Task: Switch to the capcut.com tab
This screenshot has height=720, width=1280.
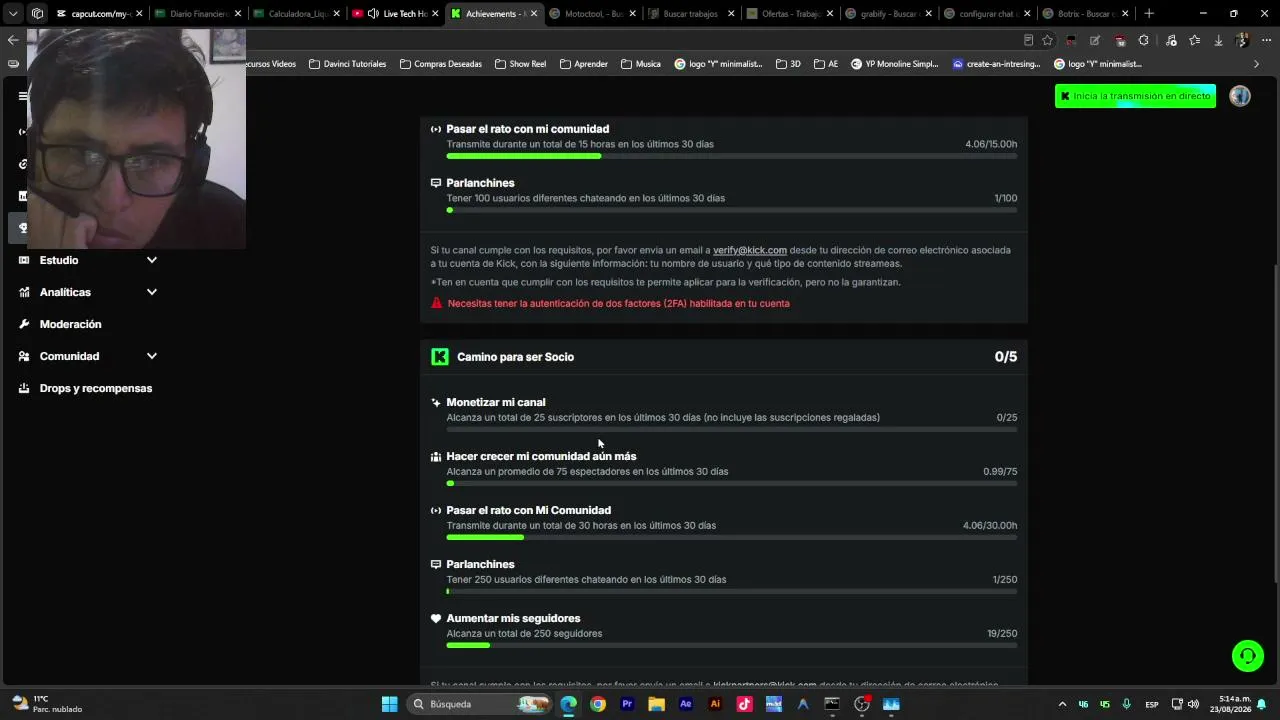Action: coord(100,14)
